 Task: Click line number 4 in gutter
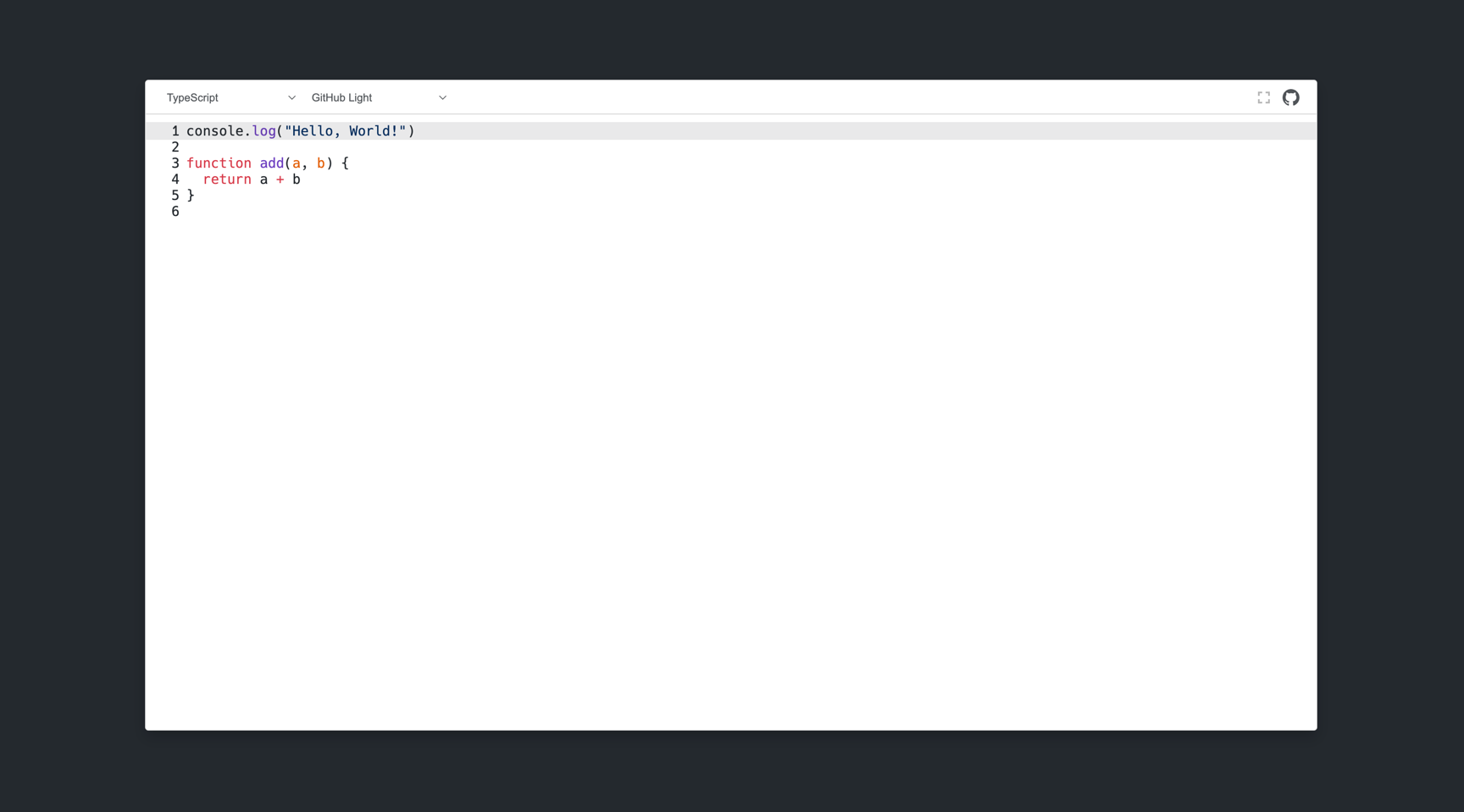point(175,180)
